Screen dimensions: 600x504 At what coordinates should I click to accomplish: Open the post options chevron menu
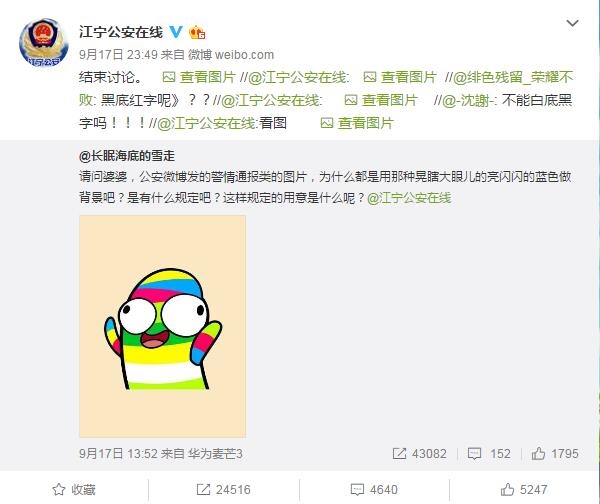[572, 23]
